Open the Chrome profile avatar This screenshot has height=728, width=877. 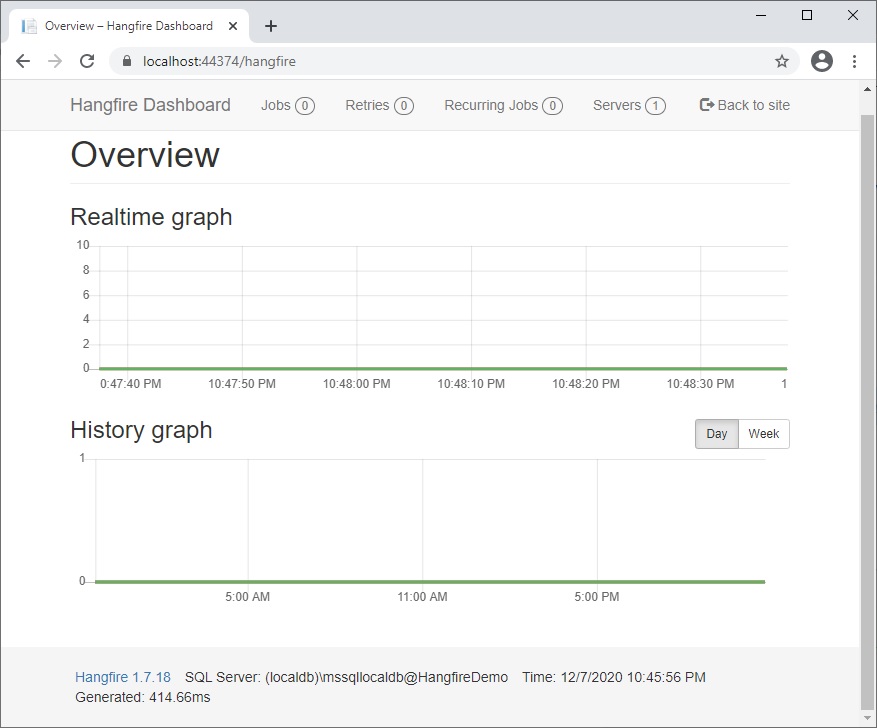coord(822,61)
